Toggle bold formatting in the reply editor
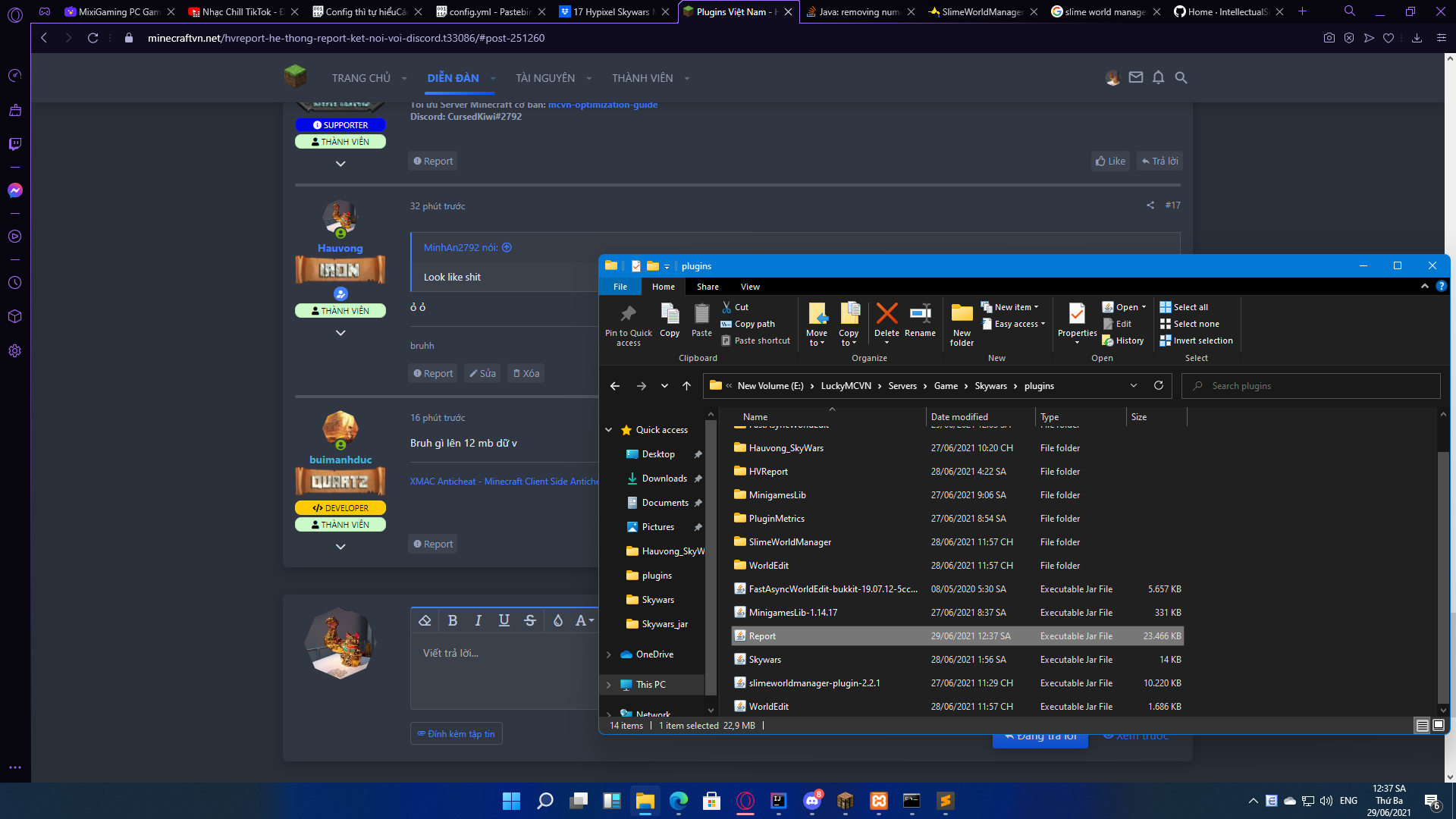 pyautogui.click(x=453, y=620)
